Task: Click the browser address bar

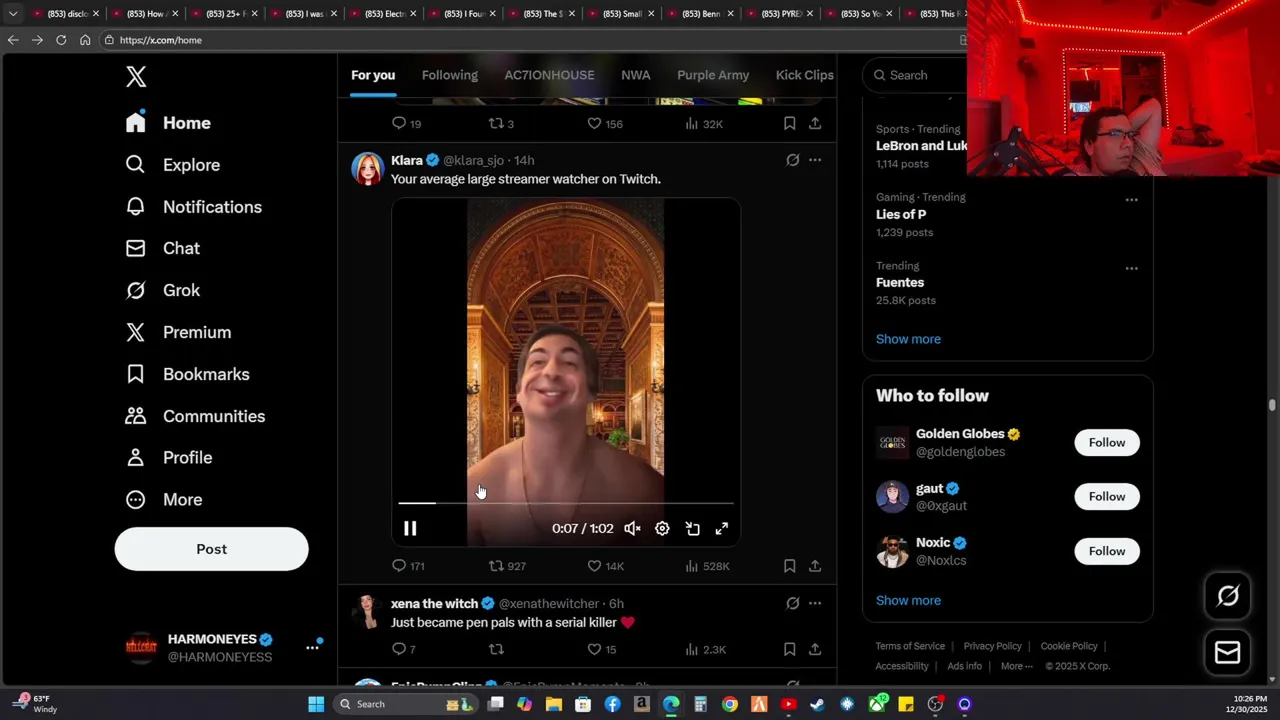Action: pyautogui.click(x=530, y=40)
